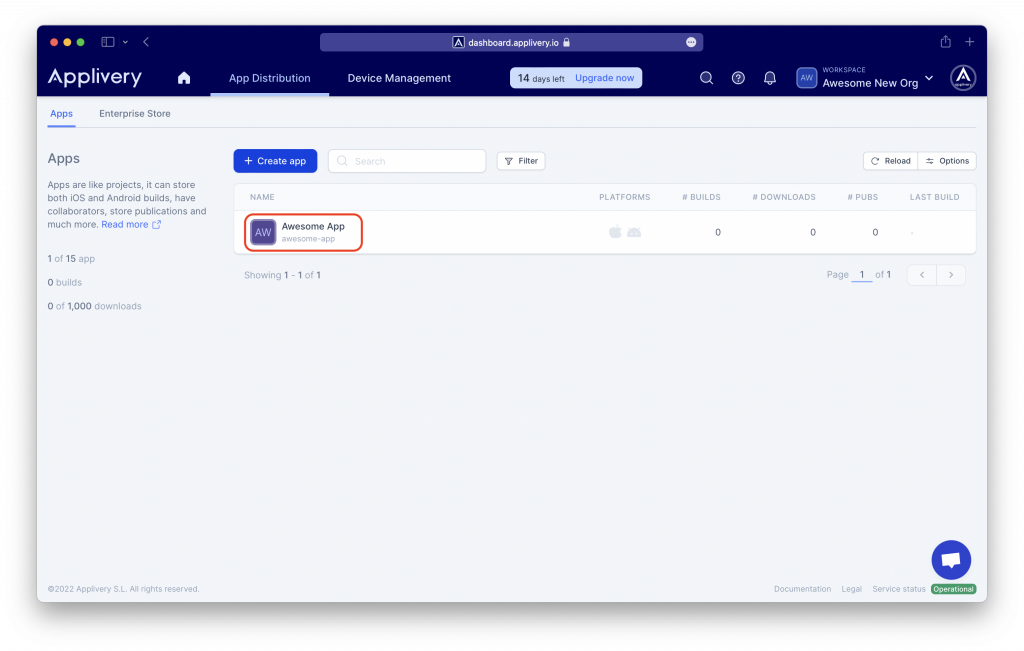
Task: Click the Filter button
Action: point(521,161)
